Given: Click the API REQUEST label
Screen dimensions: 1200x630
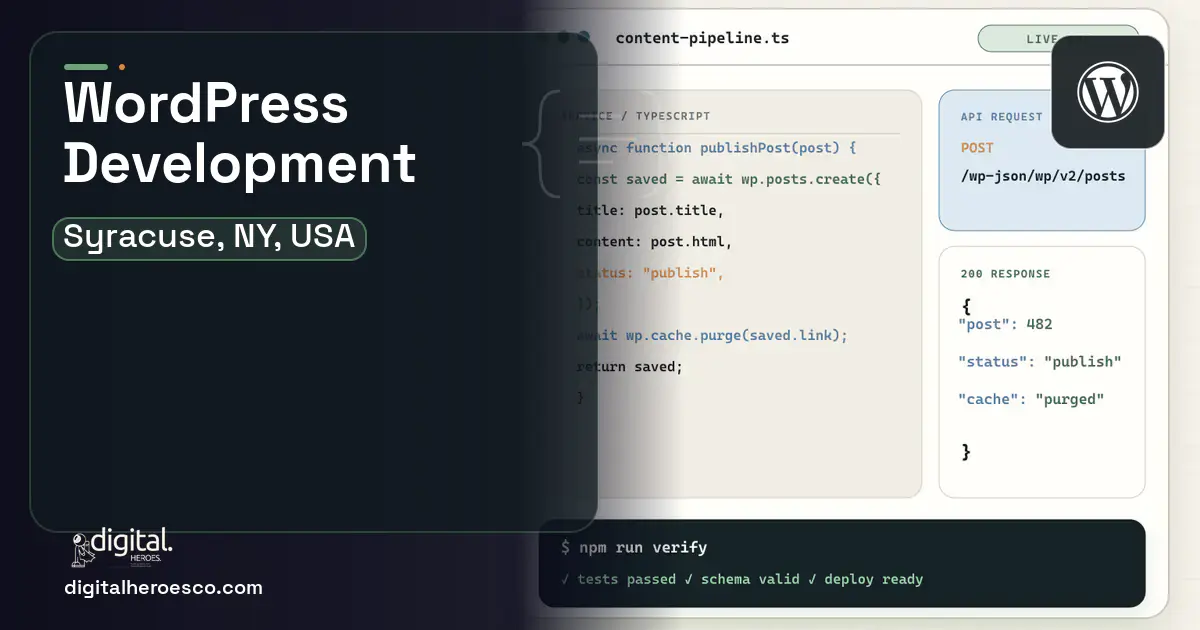Looking at the screenshot, I should click(x=1002, y=117).
